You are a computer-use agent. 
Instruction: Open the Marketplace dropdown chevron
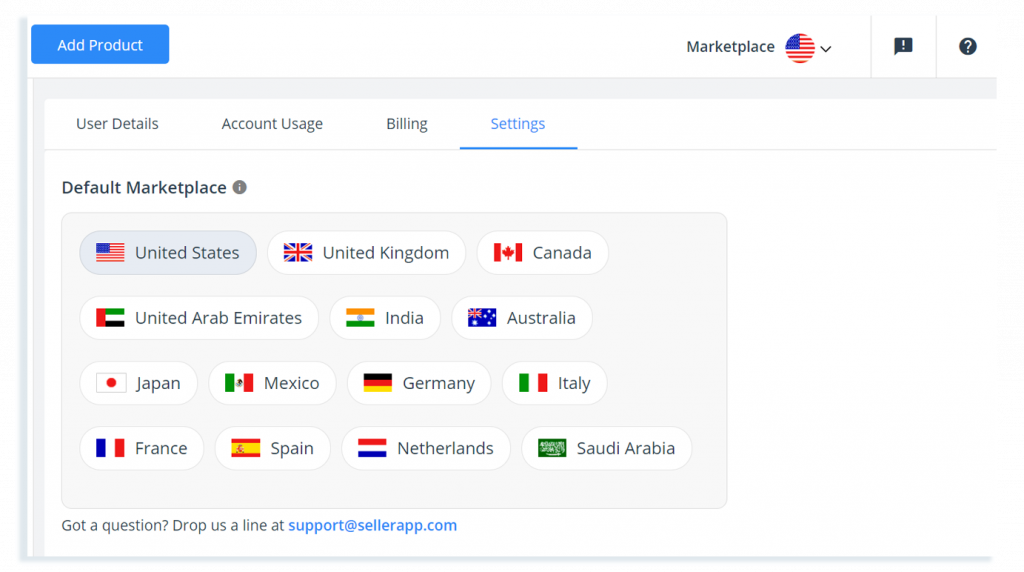tap(826, 49)
